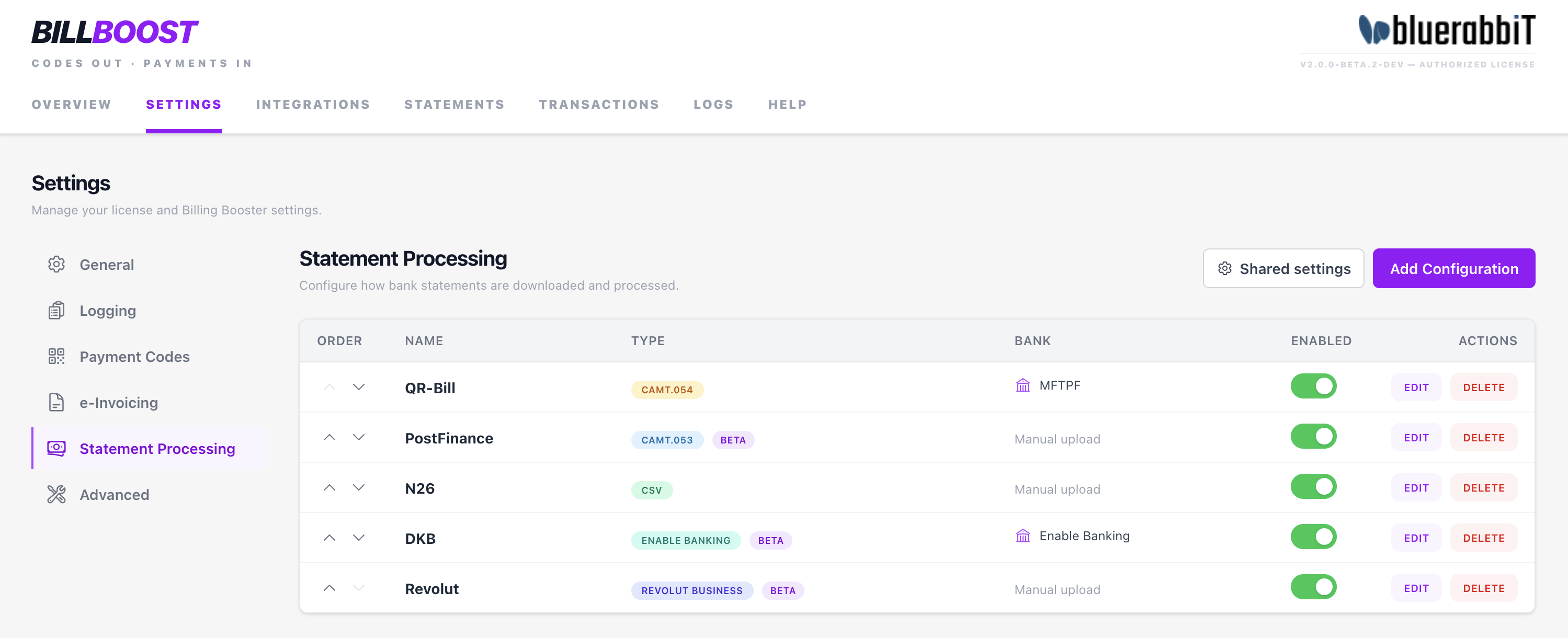Click the MFTPF bank building icon
The width and height of the screenshot is (1568, 638).
coord(1022,385)
